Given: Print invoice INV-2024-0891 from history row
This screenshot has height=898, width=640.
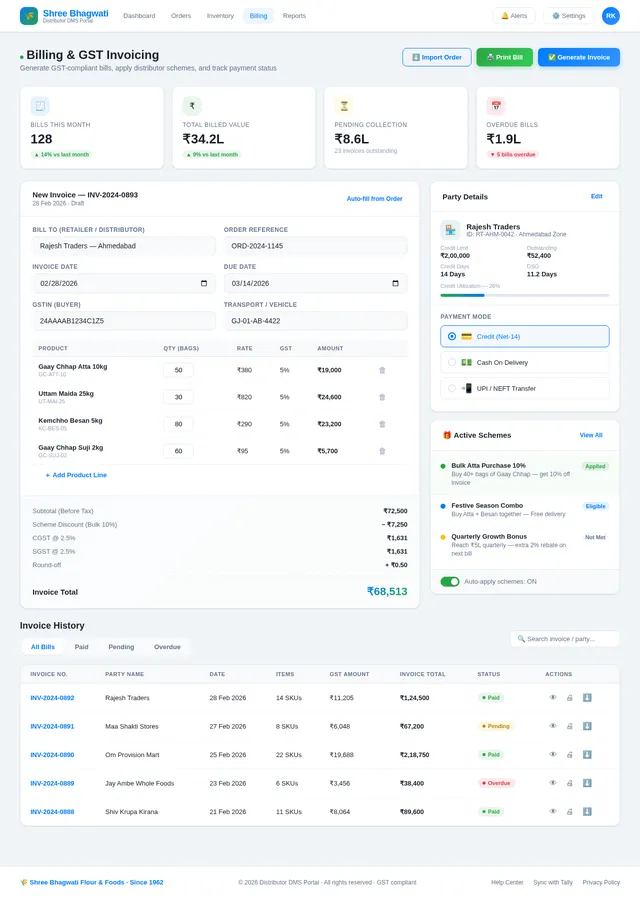Looking at the screenshot, I should pos(570,727).
